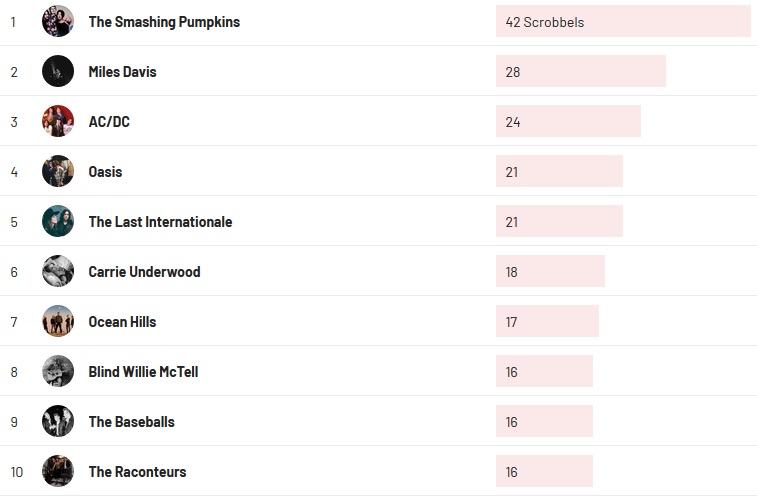Open the AC/DC artist name link
Screen dimensions: 757x496
click(x=109, y=122)
